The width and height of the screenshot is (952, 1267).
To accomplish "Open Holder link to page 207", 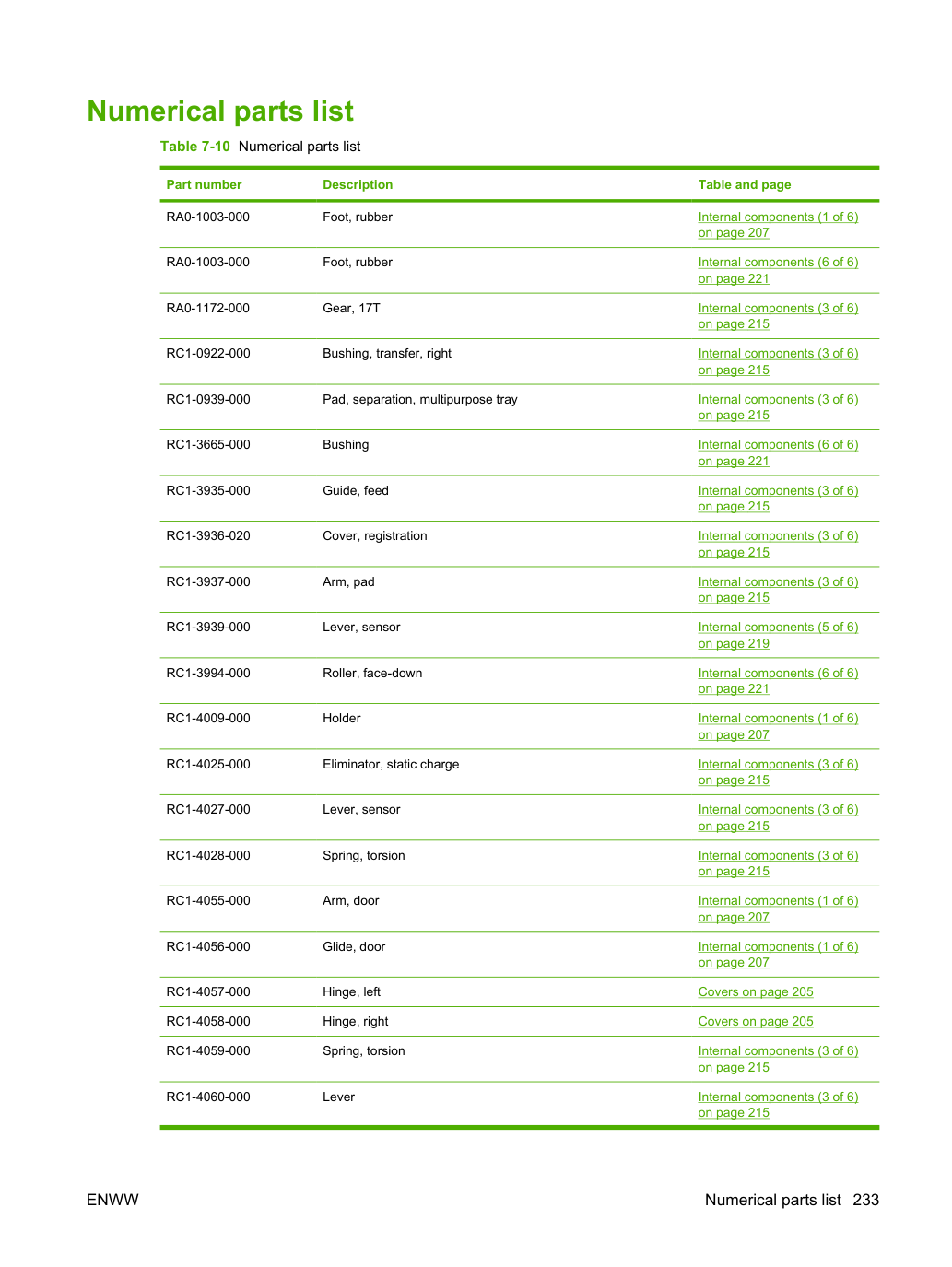I will pos(778,727).
